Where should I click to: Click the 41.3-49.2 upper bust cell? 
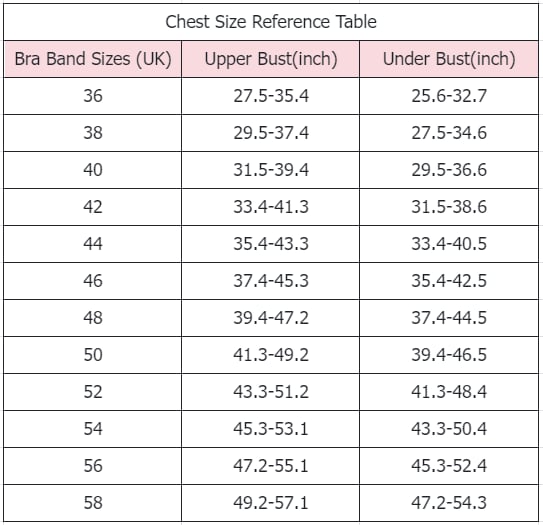tap(270, 355)
